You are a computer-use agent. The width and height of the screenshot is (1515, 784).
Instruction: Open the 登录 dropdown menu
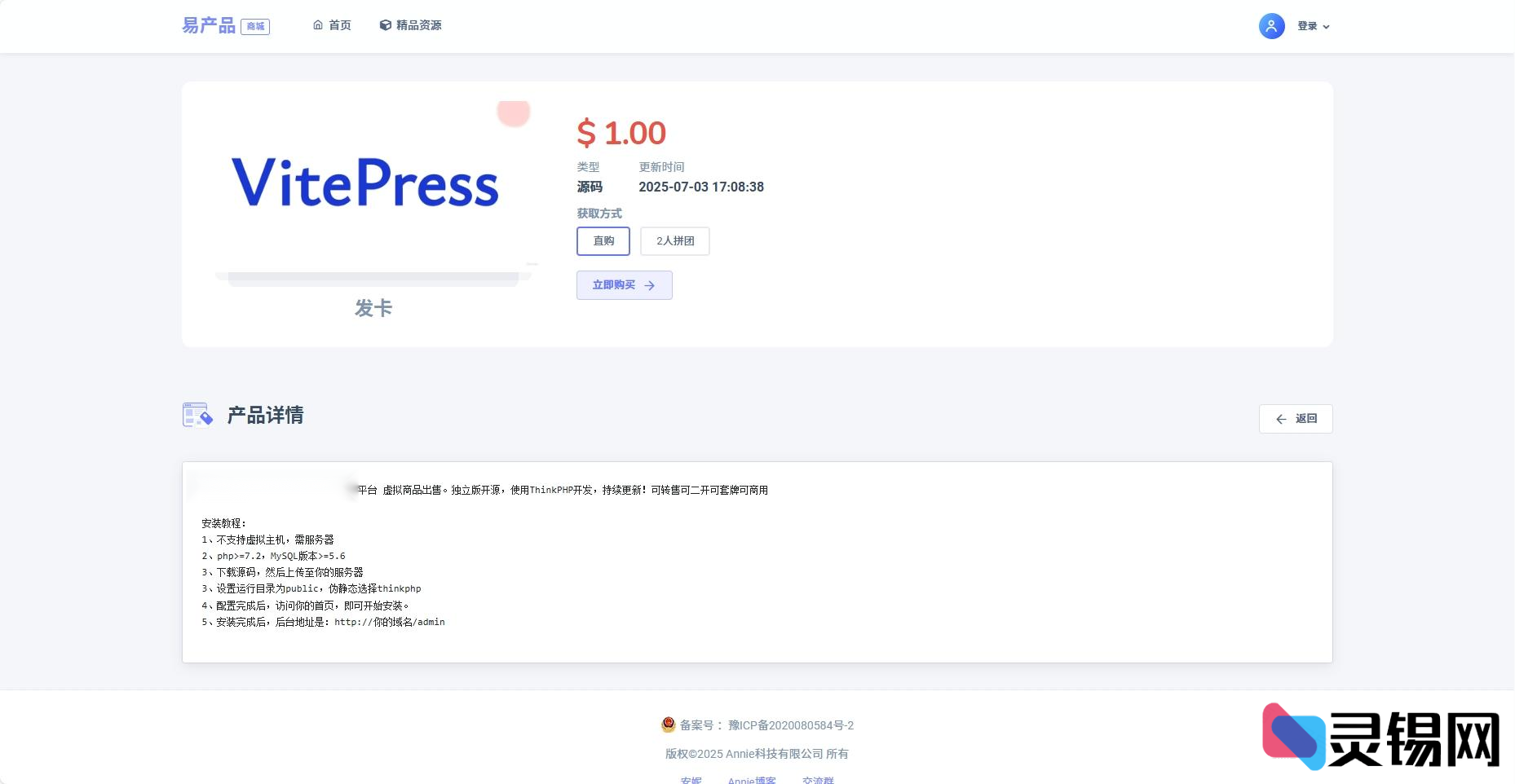(x=1308, y=26)
